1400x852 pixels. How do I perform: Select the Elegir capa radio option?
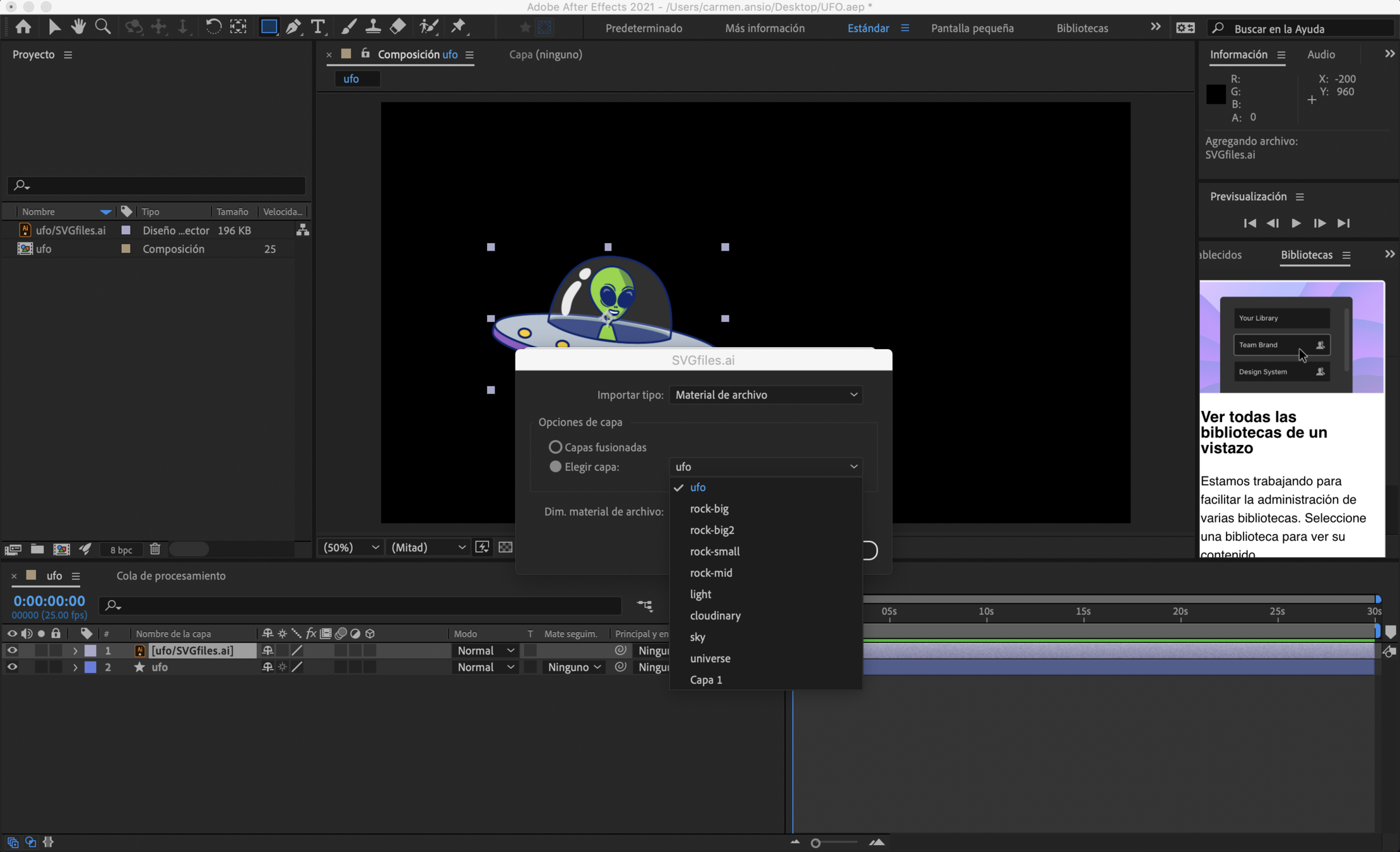[555, 466]
